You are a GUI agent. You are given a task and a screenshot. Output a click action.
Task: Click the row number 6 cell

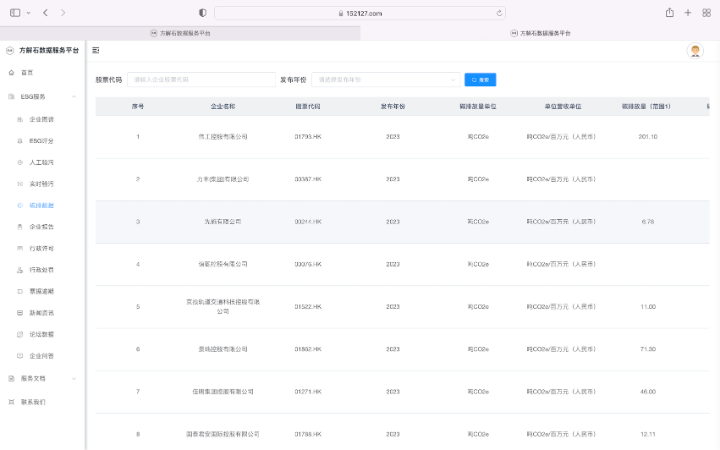[x=138, y=349]
